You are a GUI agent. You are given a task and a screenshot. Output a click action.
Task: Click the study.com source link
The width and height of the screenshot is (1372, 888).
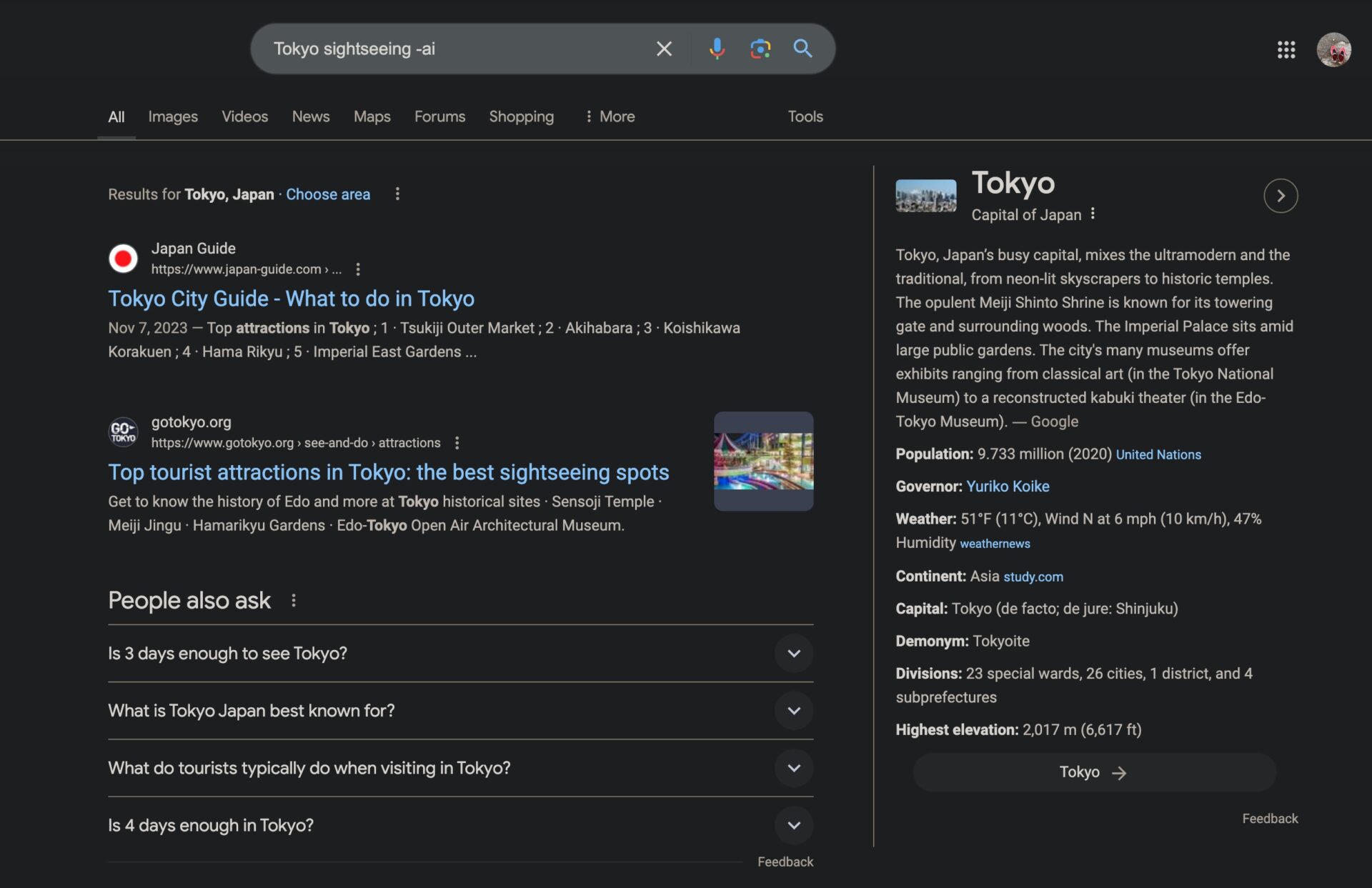(x=1033, y=577)
